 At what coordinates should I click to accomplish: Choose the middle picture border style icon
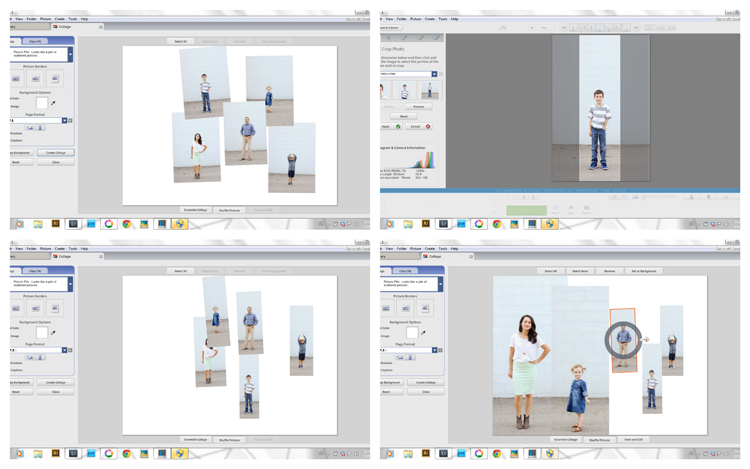(x=35, y=78)
